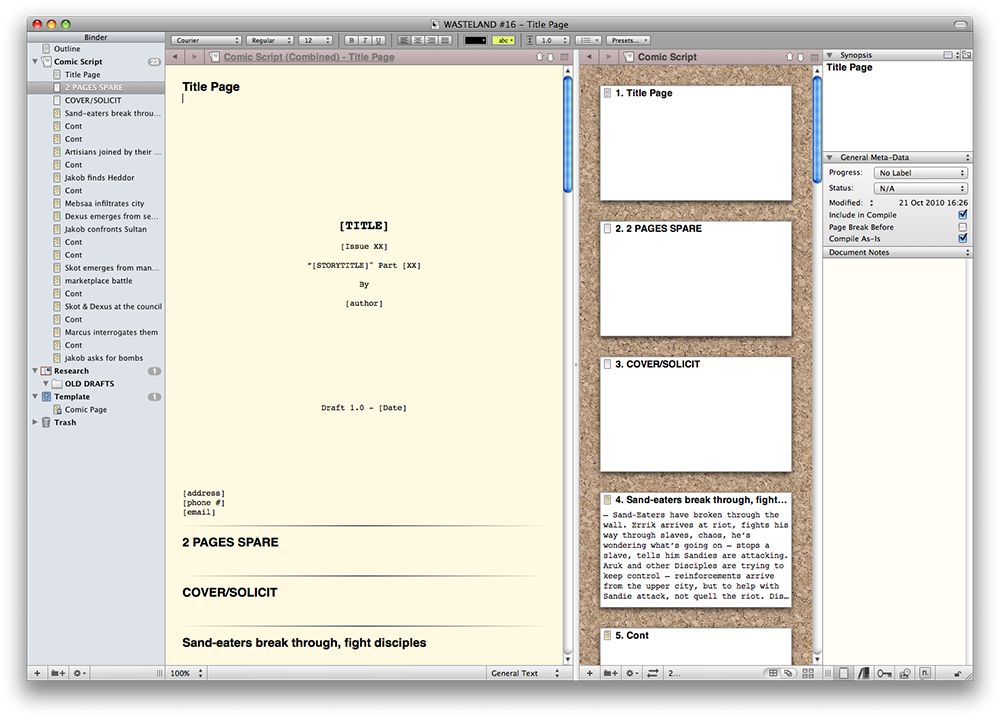This screenshot has height=718, width=1000.
Task: Open the Presets formatting menu
Action: [629, 40]
